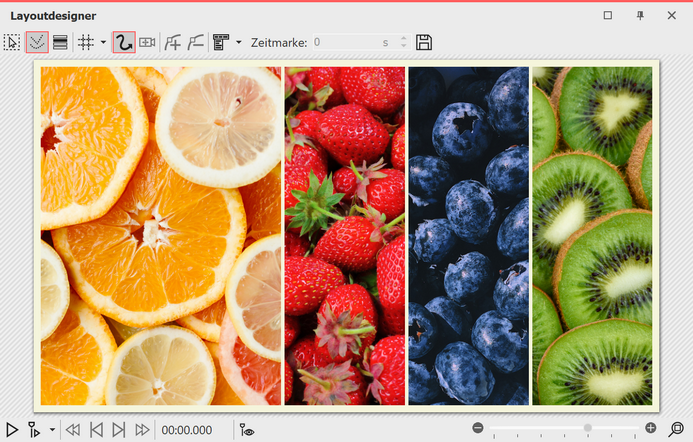Toggle the preview eye icon
The width and height of the screenshot is (693, 442).
point(248,430)
